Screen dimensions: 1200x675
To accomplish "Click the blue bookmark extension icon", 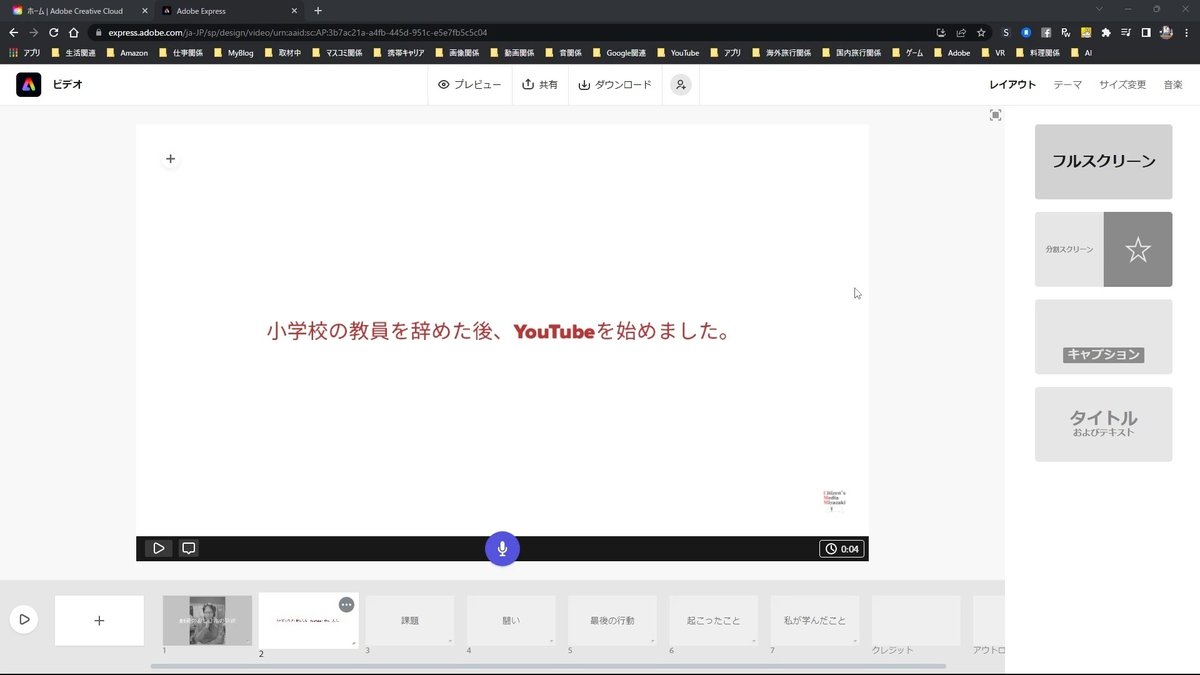I will (1026, 32).
